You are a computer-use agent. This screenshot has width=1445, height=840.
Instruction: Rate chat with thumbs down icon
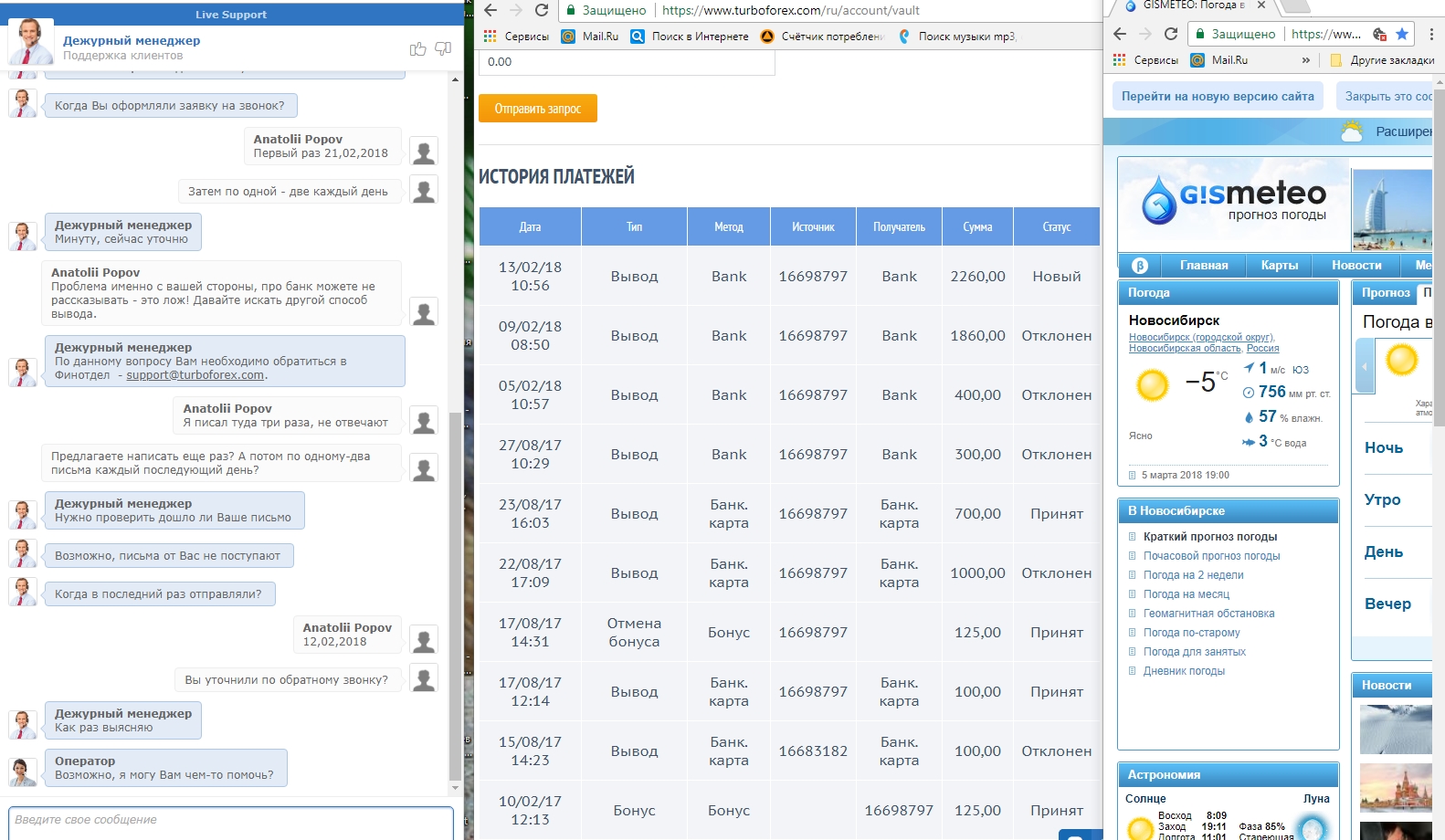point(443,48)
